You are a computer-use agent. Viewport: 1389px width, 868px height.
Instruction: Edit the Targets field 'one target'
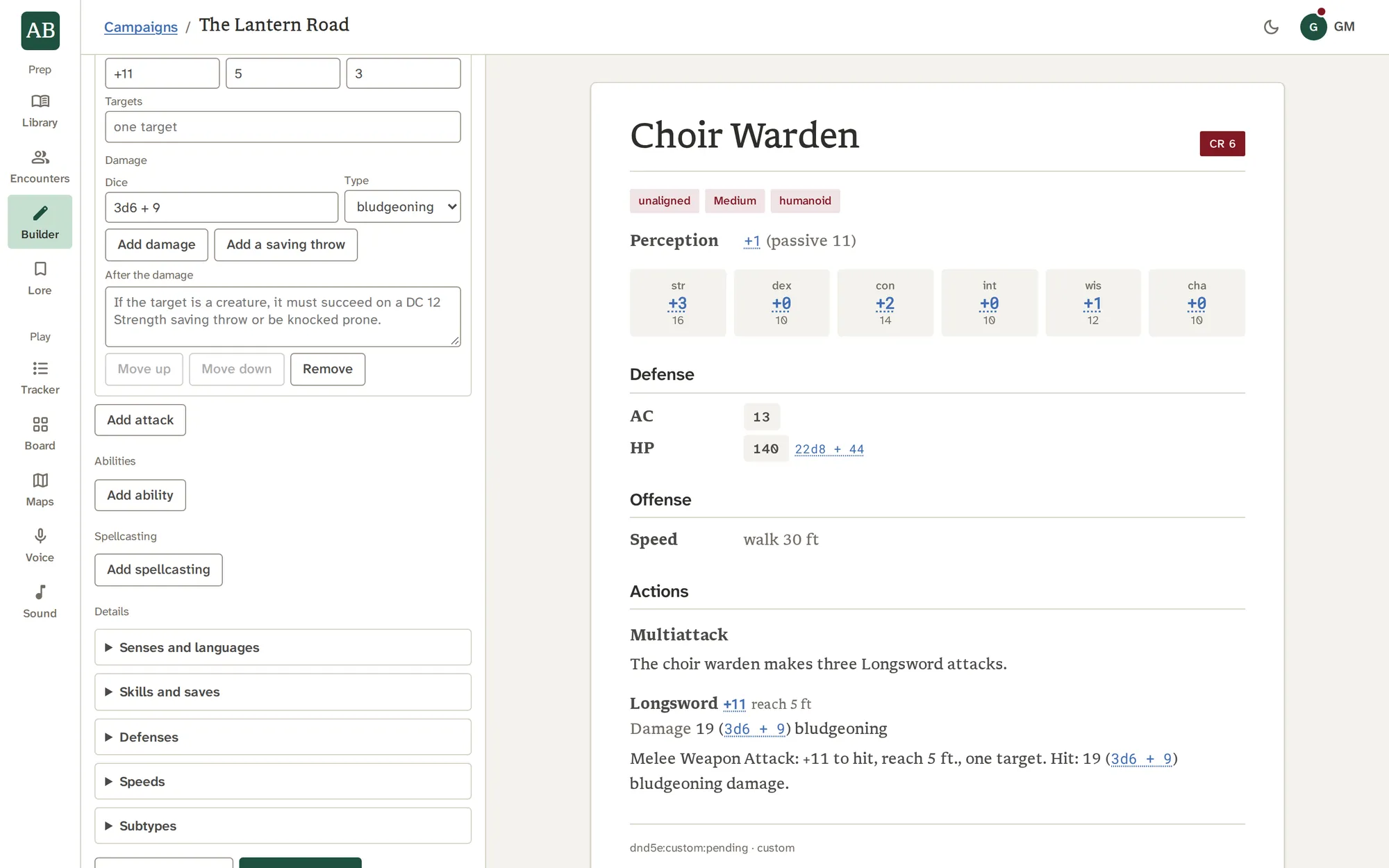click(x=283, y=127)
